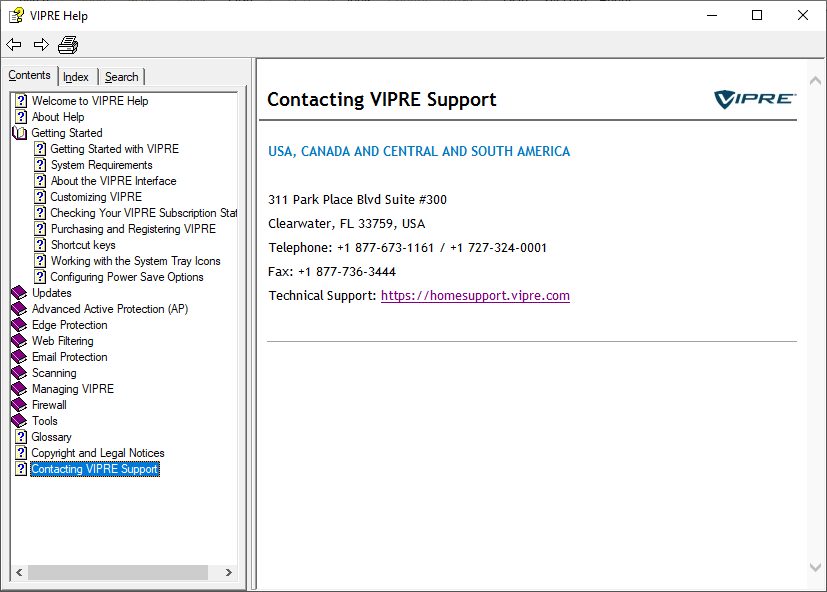Open Checking Your VIPRE Subscription Status topic
Screen dimensions: 827x592
[x=143, y=213]
